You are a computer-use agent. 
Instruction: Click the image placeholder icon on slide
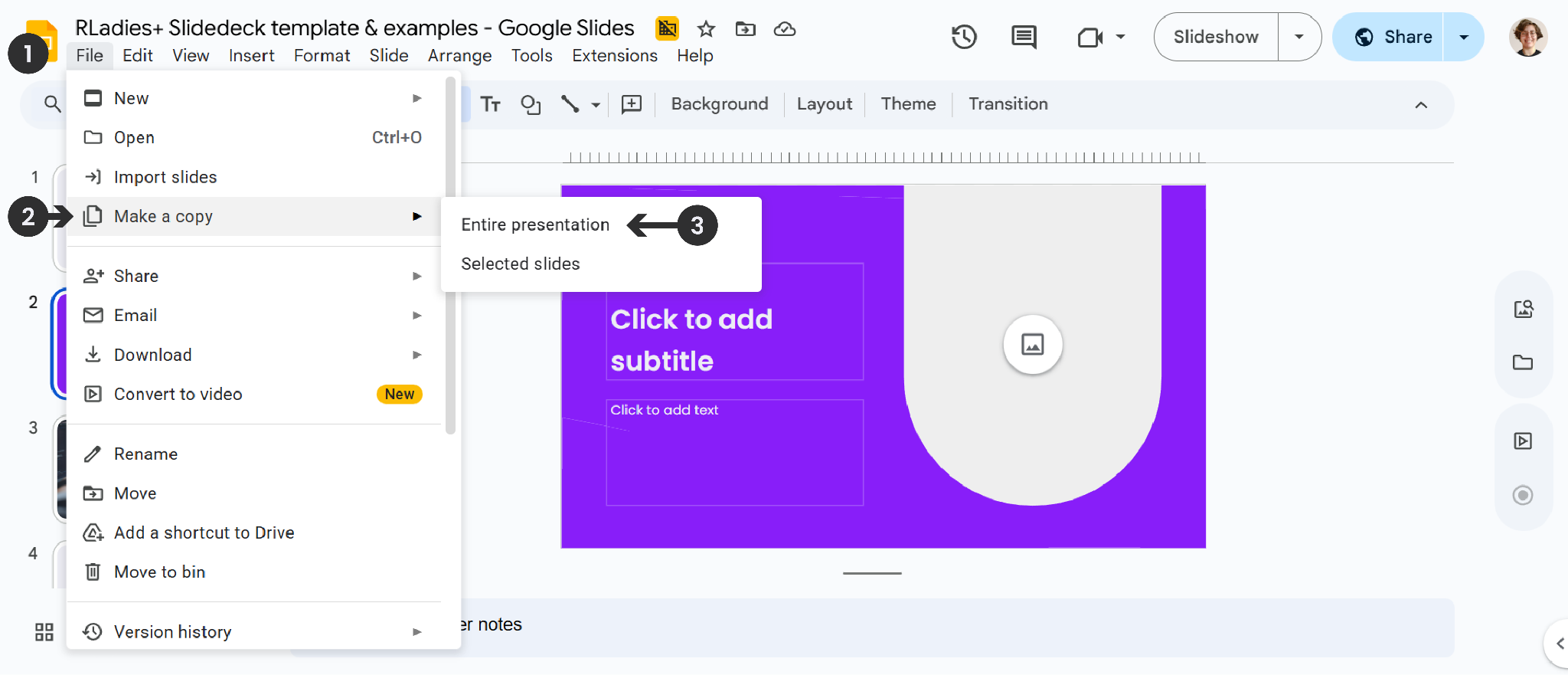point(1033,345)
